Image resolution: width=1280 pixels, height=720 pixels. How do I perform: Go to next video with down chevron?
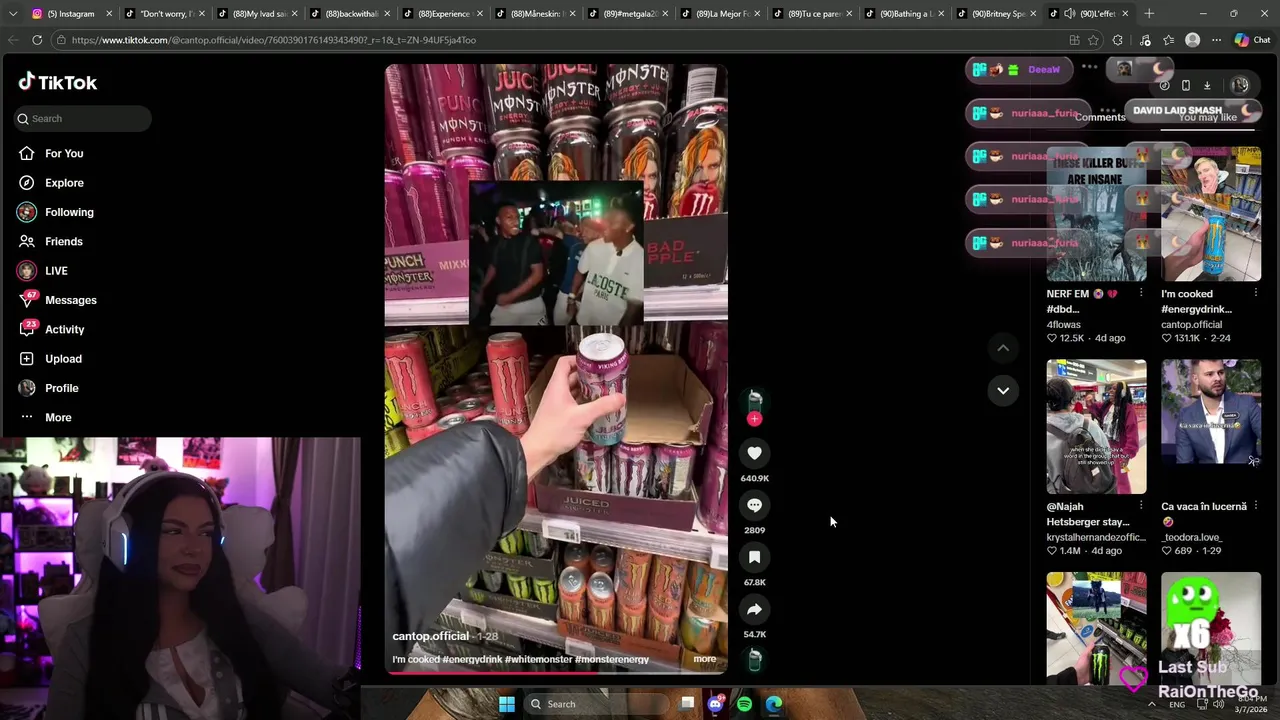(1003, 390)
